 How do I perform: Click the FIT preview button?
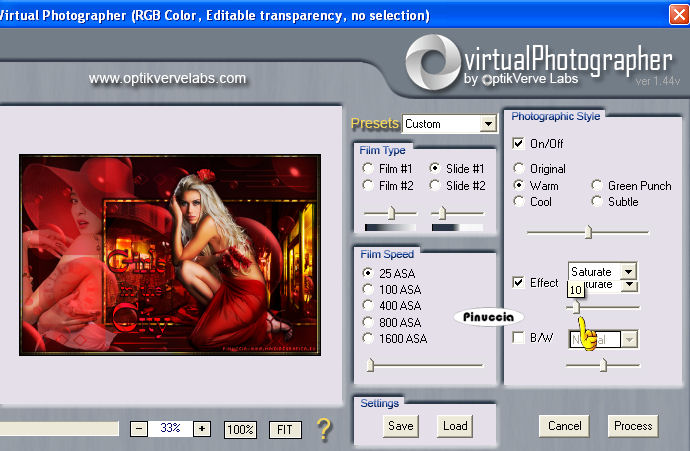[x=285, y=429]
